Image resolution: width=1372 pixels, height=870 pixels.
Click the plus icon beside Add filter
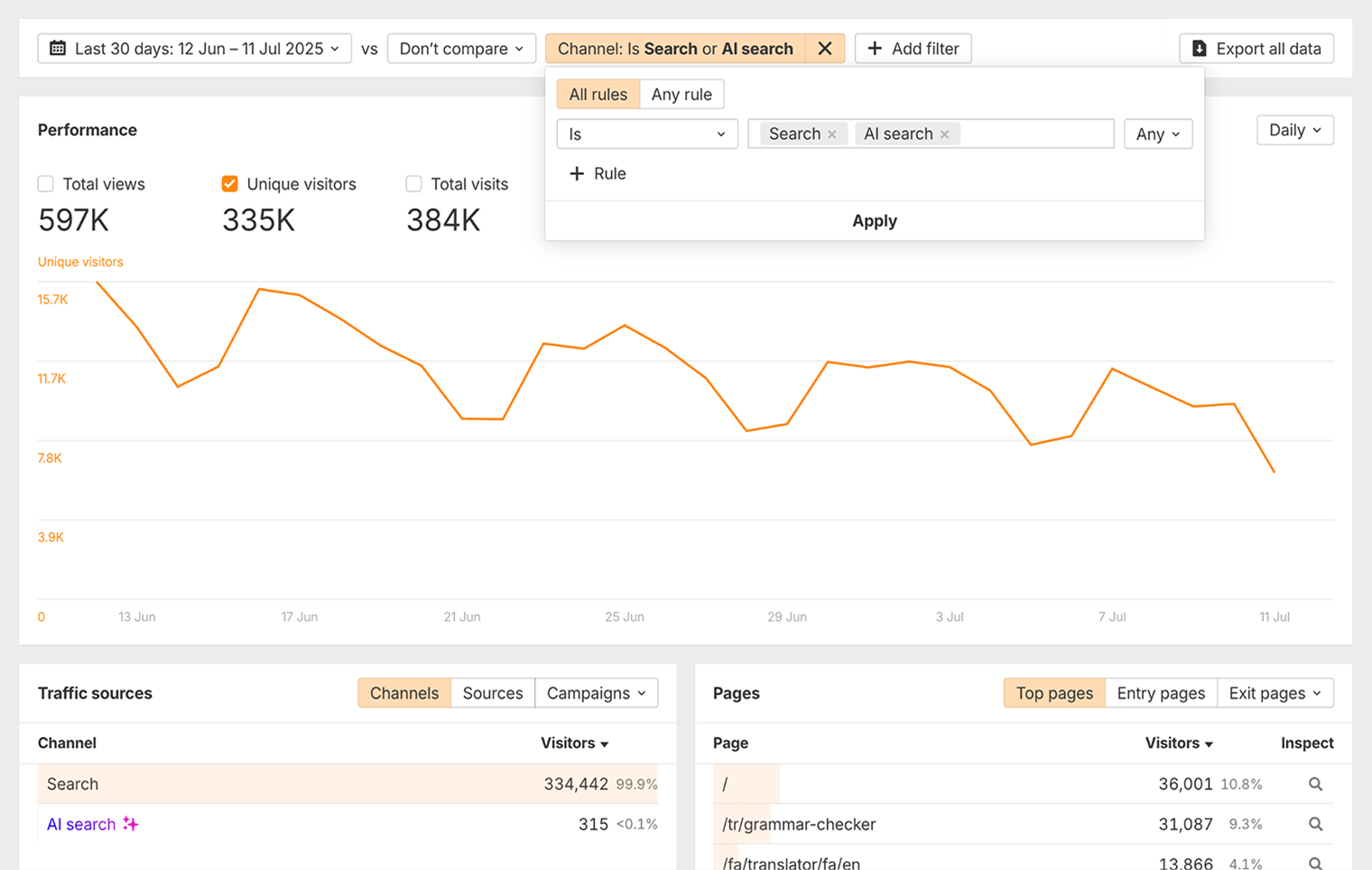[x=876, y=48]
